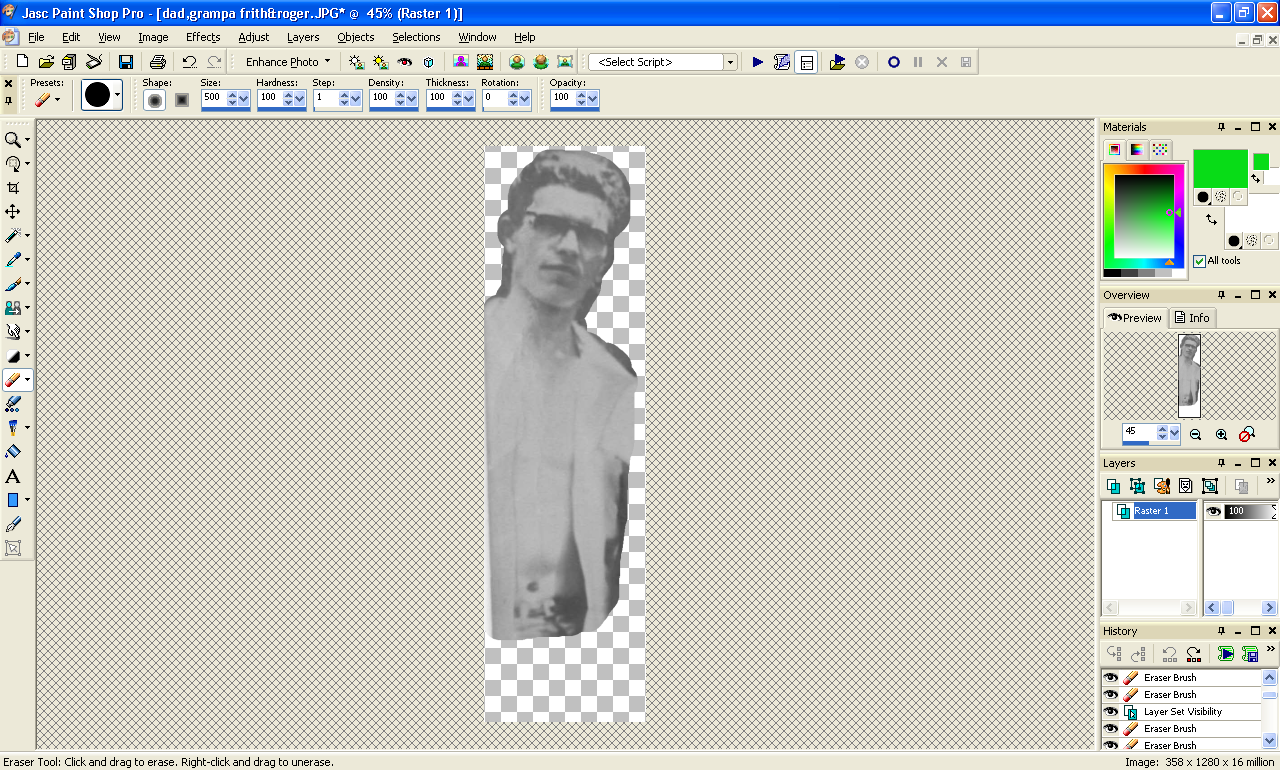Select the Clone Brush tool

point(13,308)
